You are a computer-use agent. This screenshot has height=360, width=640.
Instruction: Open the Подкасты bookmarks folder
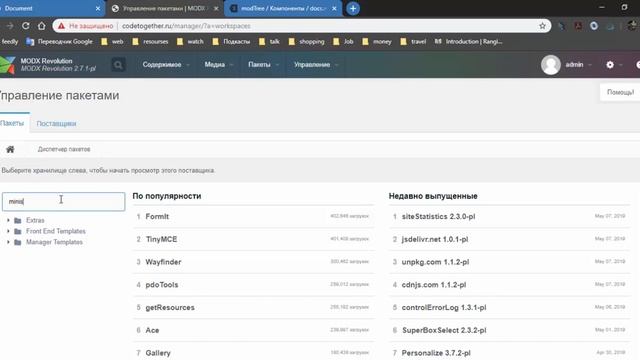(x=231, y=41)
